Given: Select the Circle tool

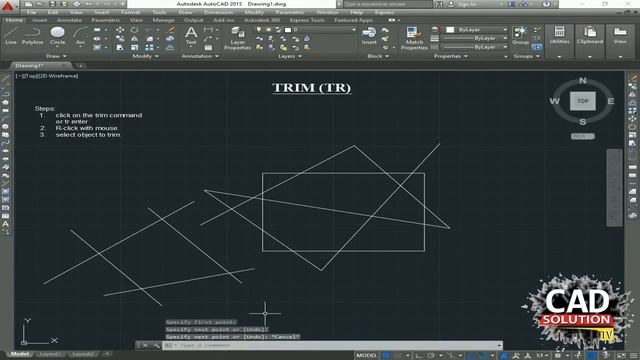Looking at the screenshot, I should 58,36.
